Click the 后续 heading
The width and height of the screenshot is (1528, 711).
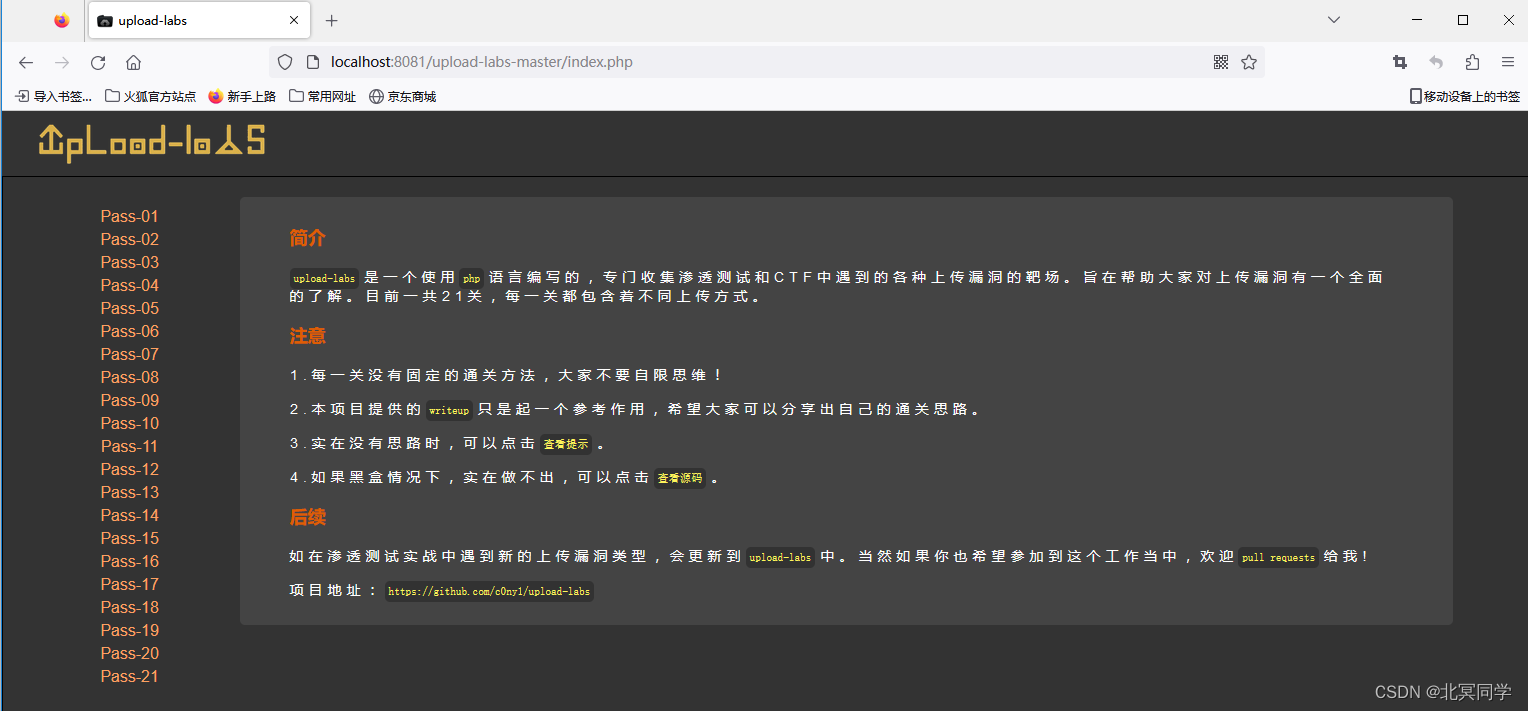pyautogui.click(x=308, y=517)
